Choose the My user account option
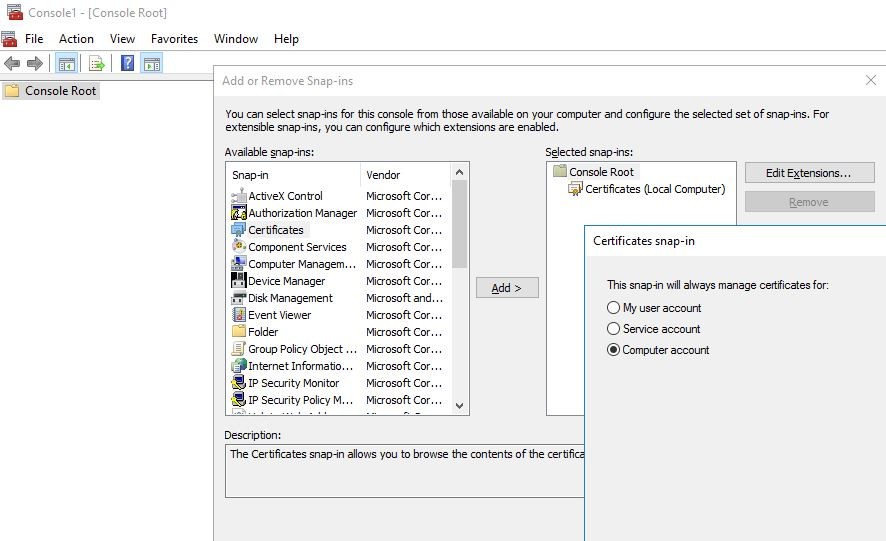Screen dimensions: 886x541 (614, 308)
